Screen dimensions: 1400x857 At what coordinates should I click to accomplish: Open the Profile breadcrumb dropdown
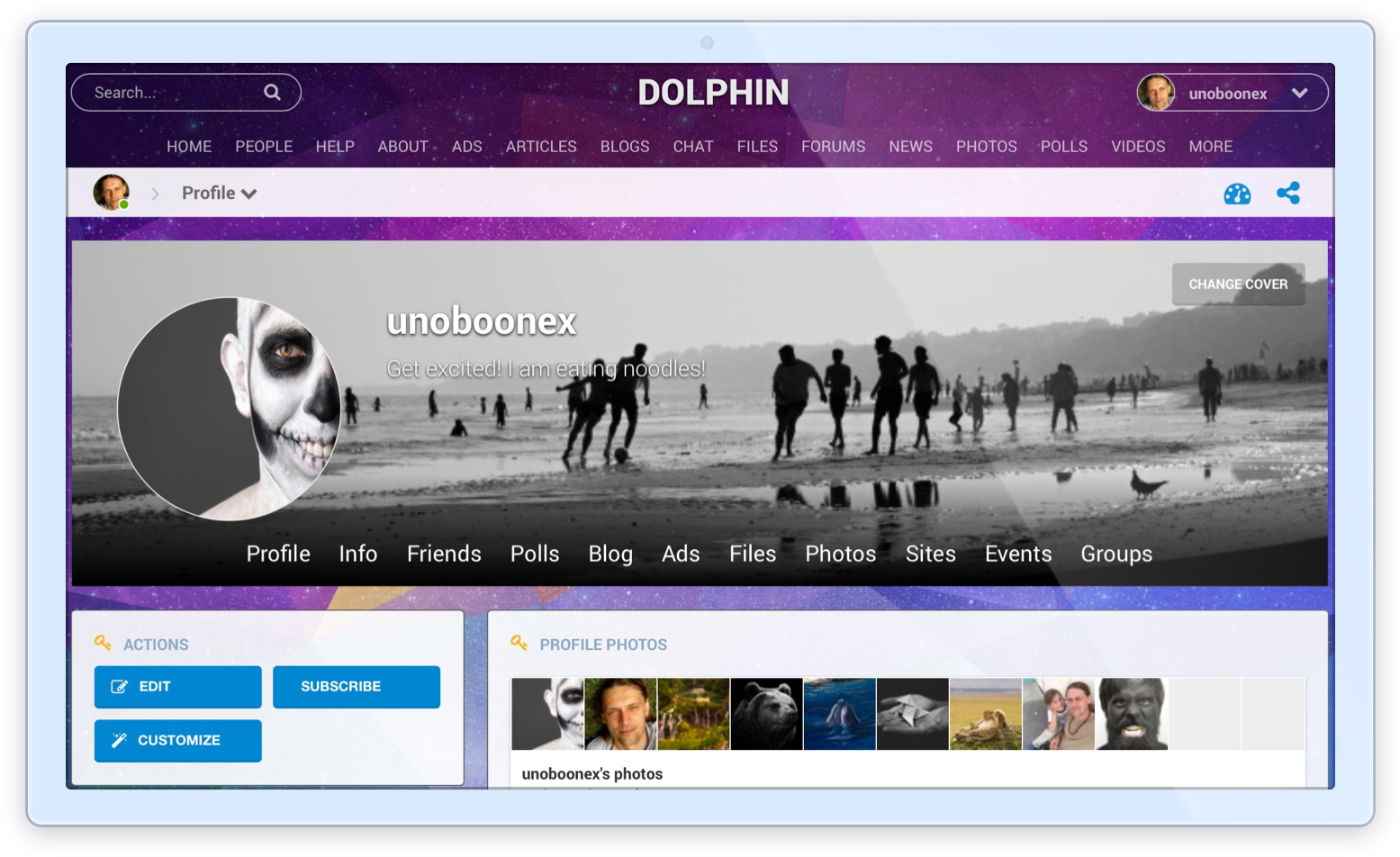[250, 193]
